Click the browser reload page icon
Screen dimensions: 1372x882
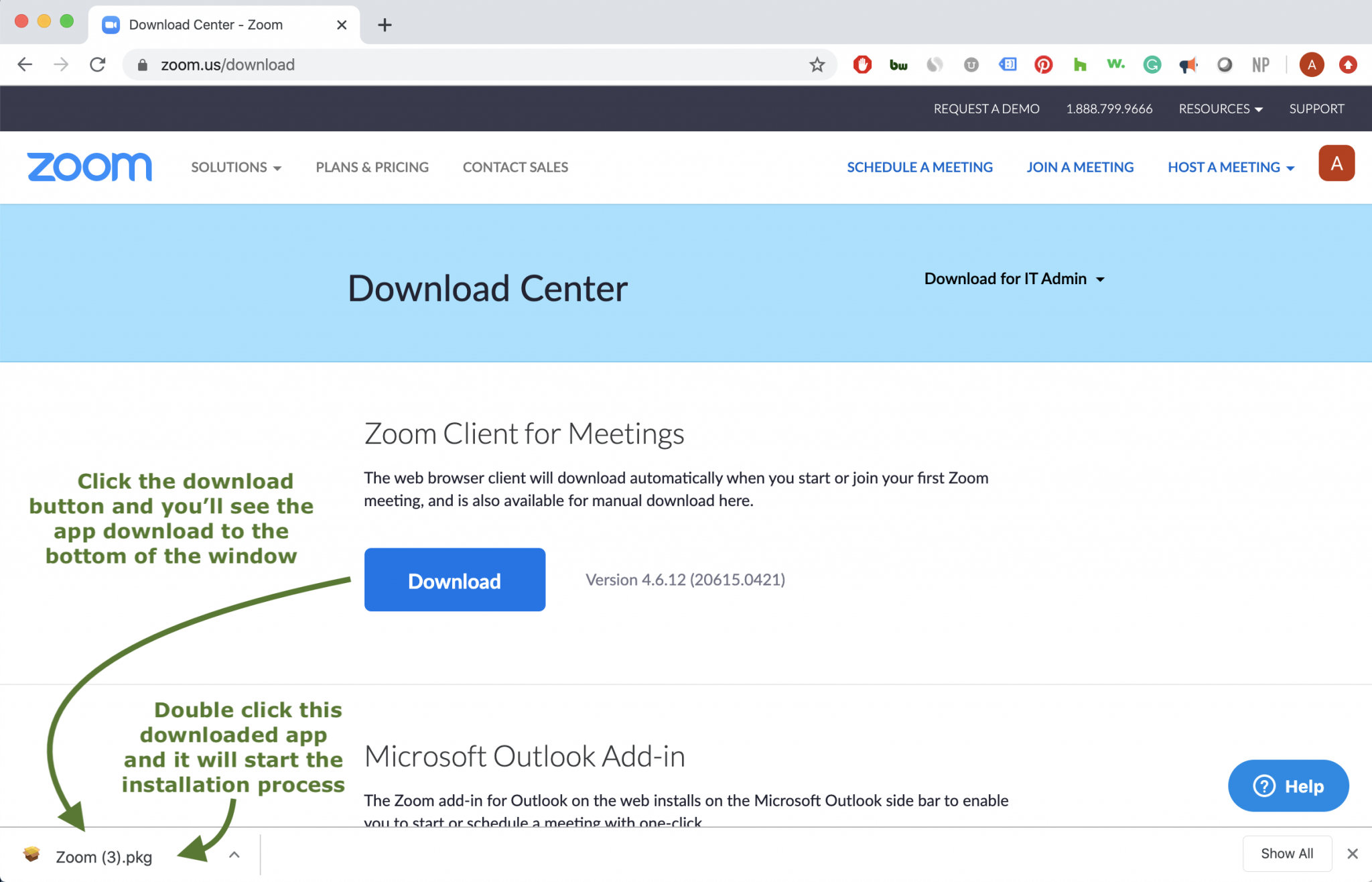pos(98,65)
